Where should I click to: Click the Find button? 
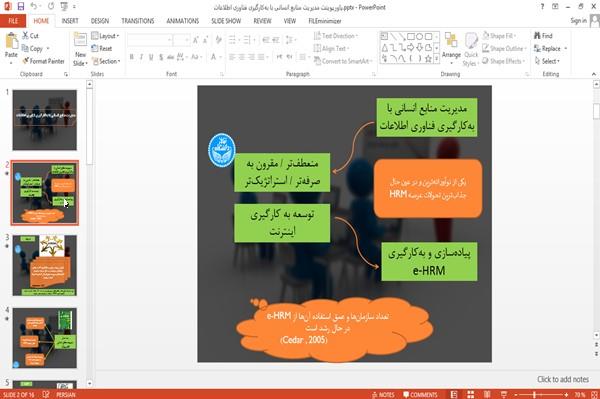tap(543, 36)
